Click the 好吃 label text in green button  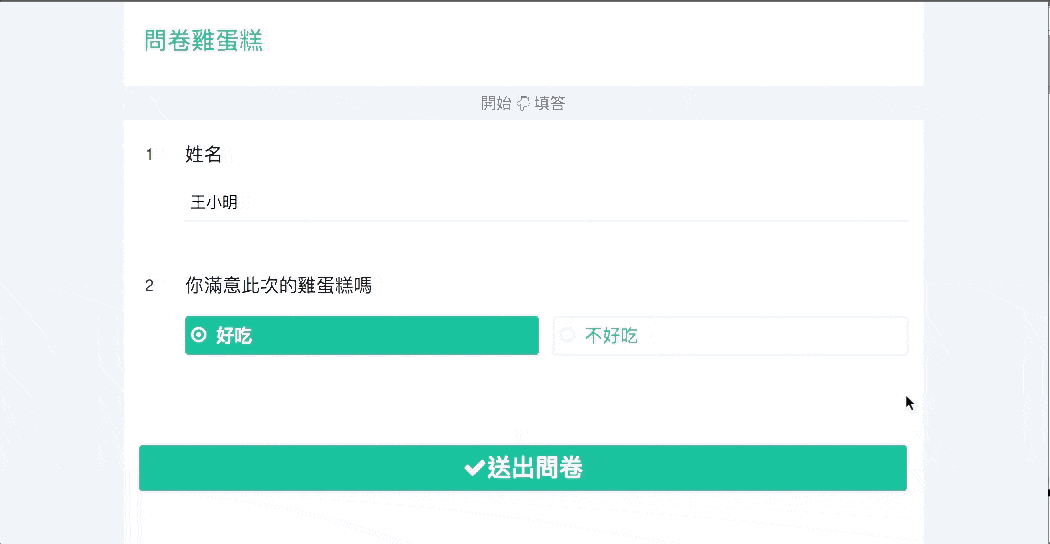tap(234, 336)
